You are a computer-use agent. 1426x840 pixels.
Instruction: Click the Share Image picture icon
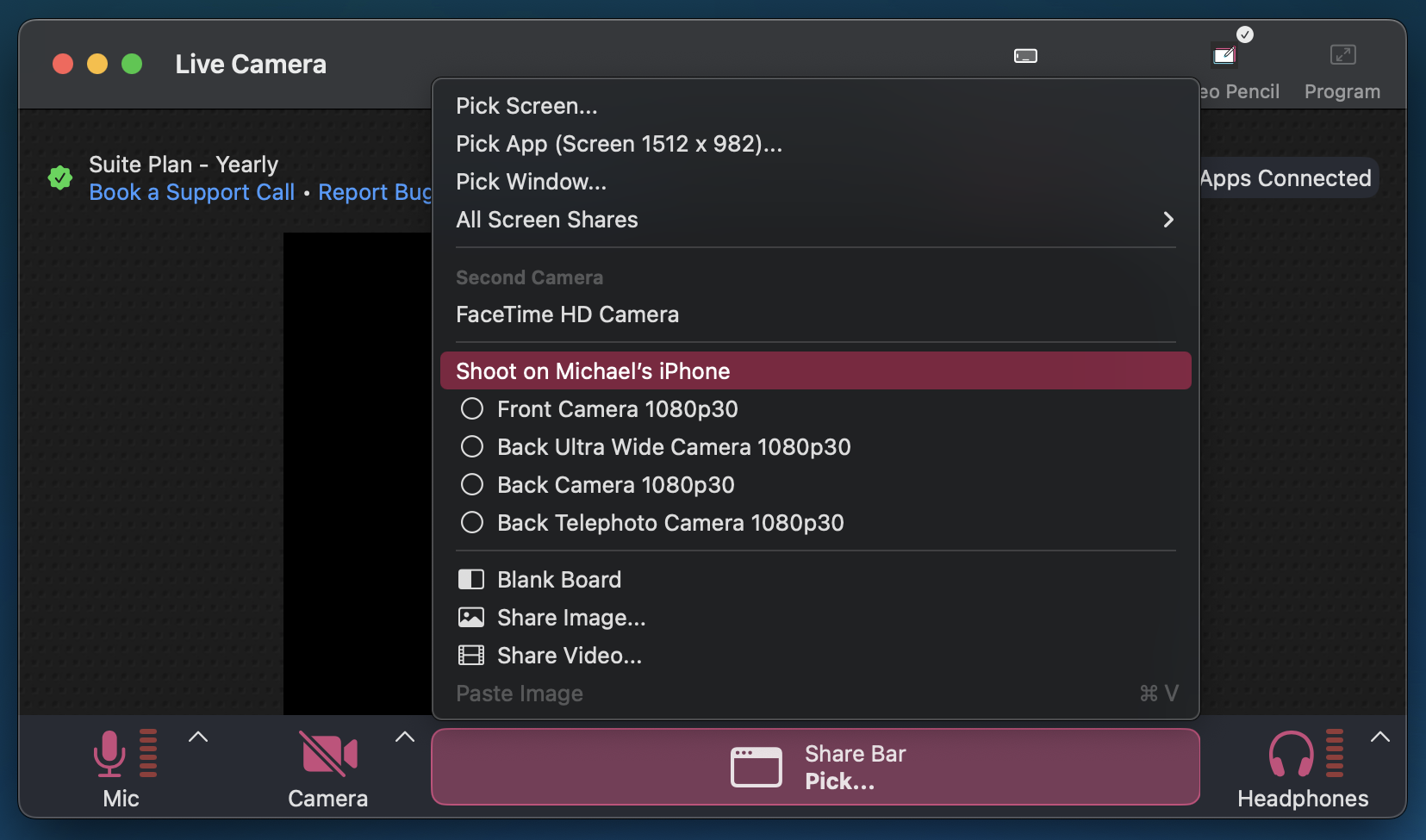tap(470, 617)
